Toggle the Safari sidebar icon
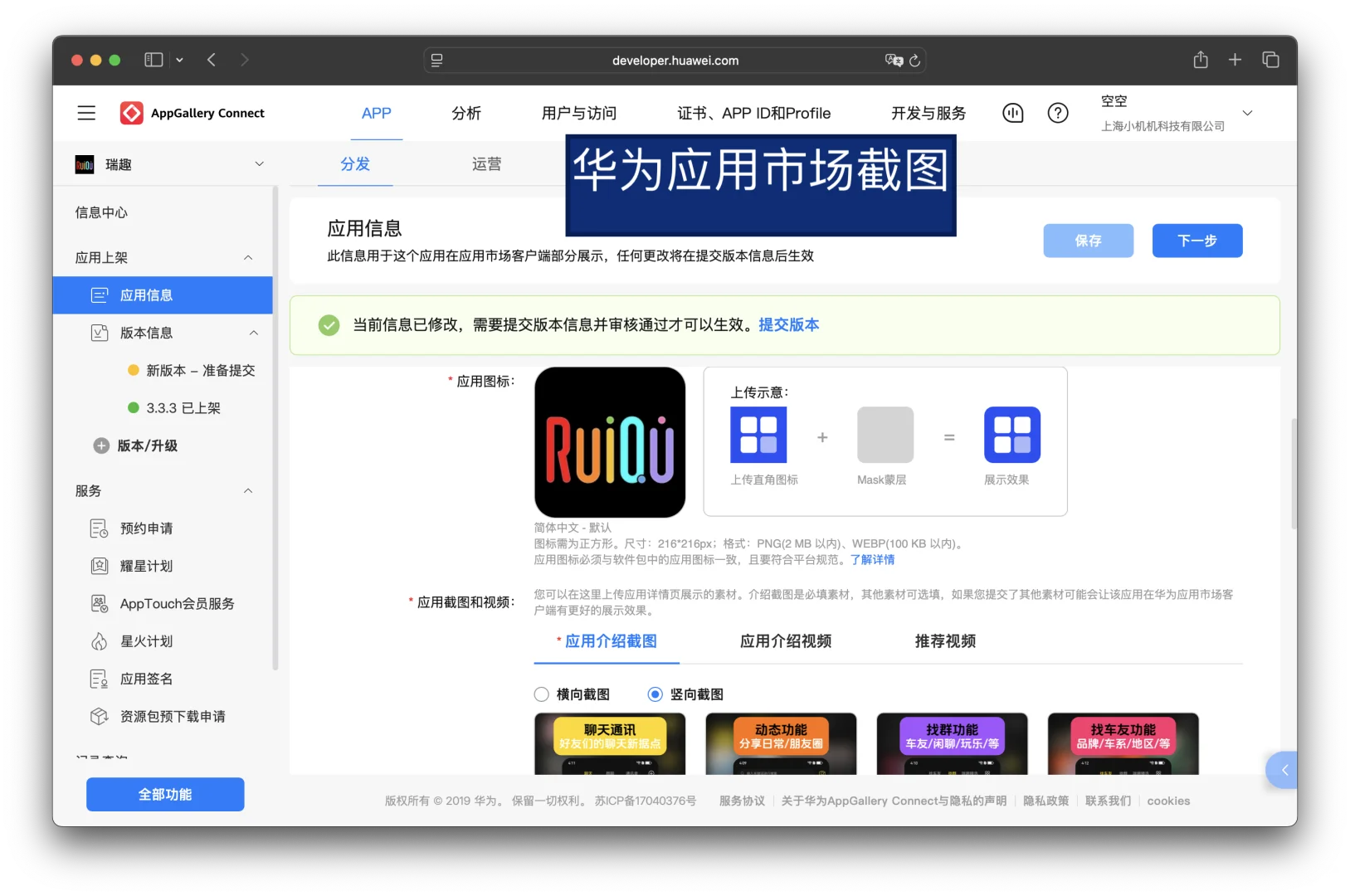 click(x=154, y=60)
